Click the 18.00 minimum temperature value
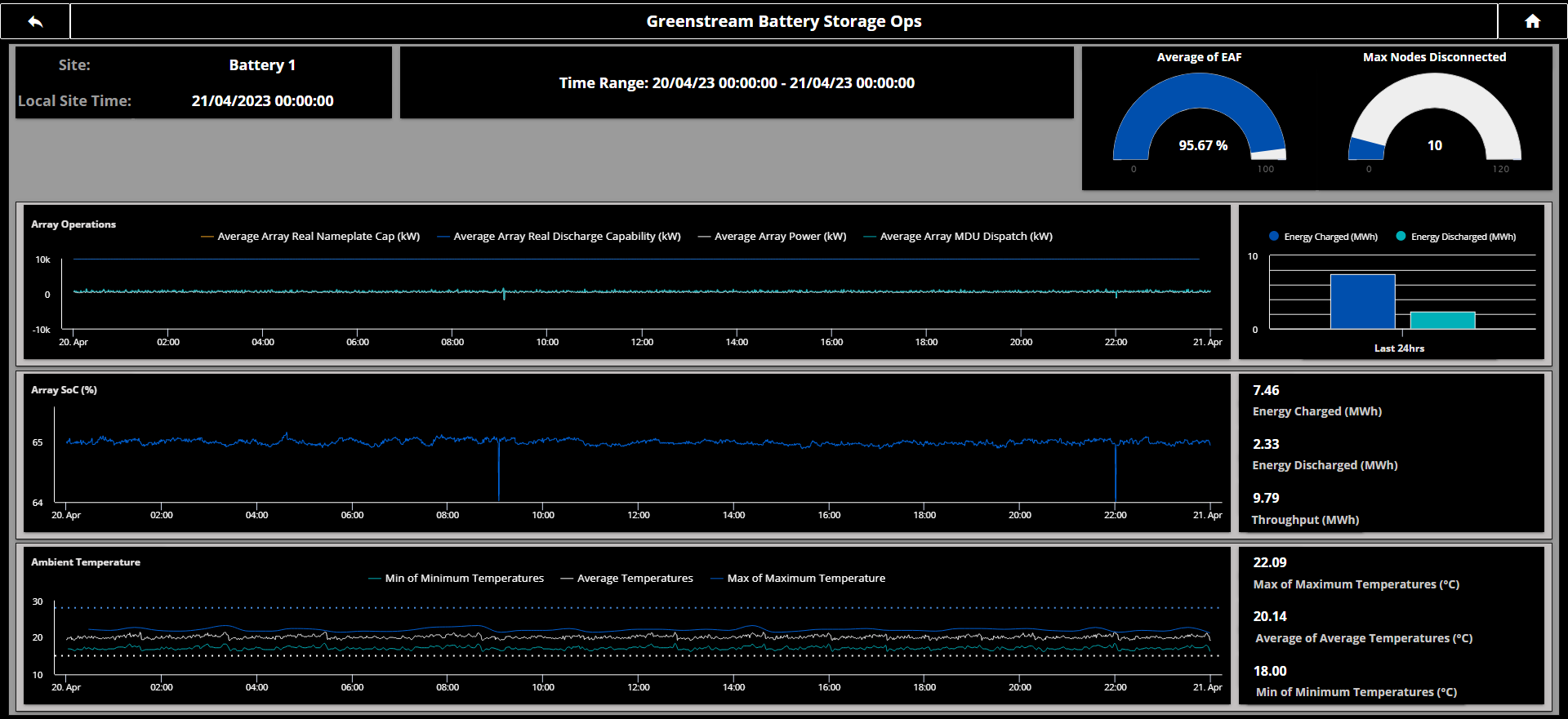 [x=1270, y=672]
